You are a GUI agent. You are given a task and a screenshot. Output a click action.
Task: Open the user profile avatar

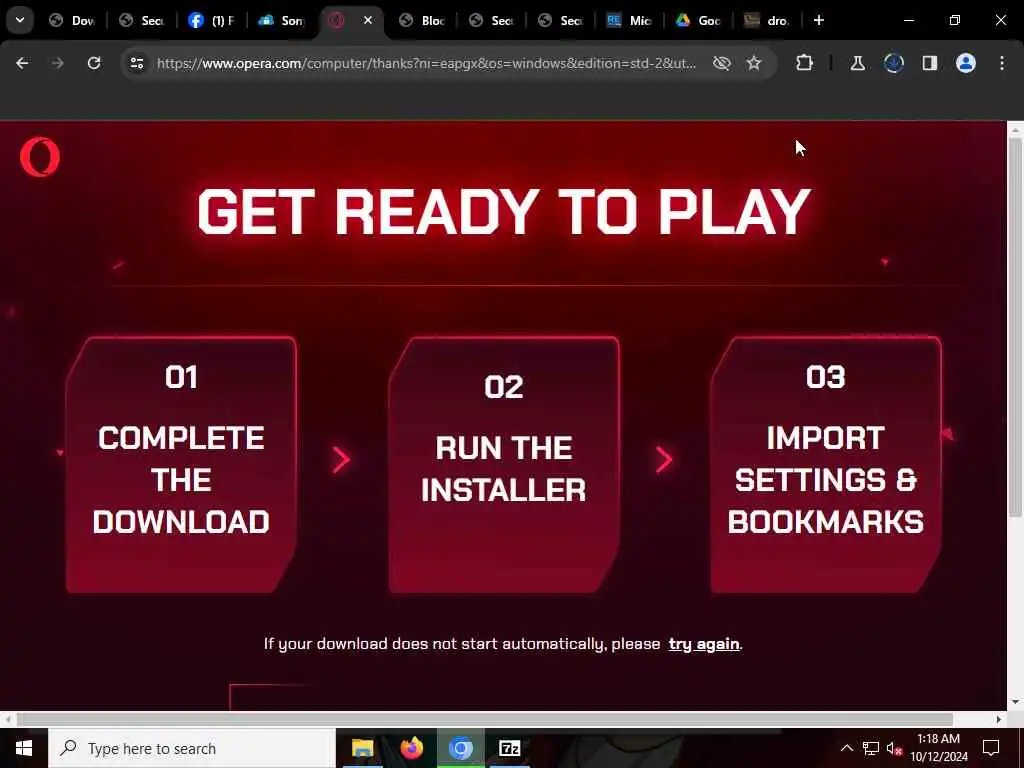click(966, 63)
